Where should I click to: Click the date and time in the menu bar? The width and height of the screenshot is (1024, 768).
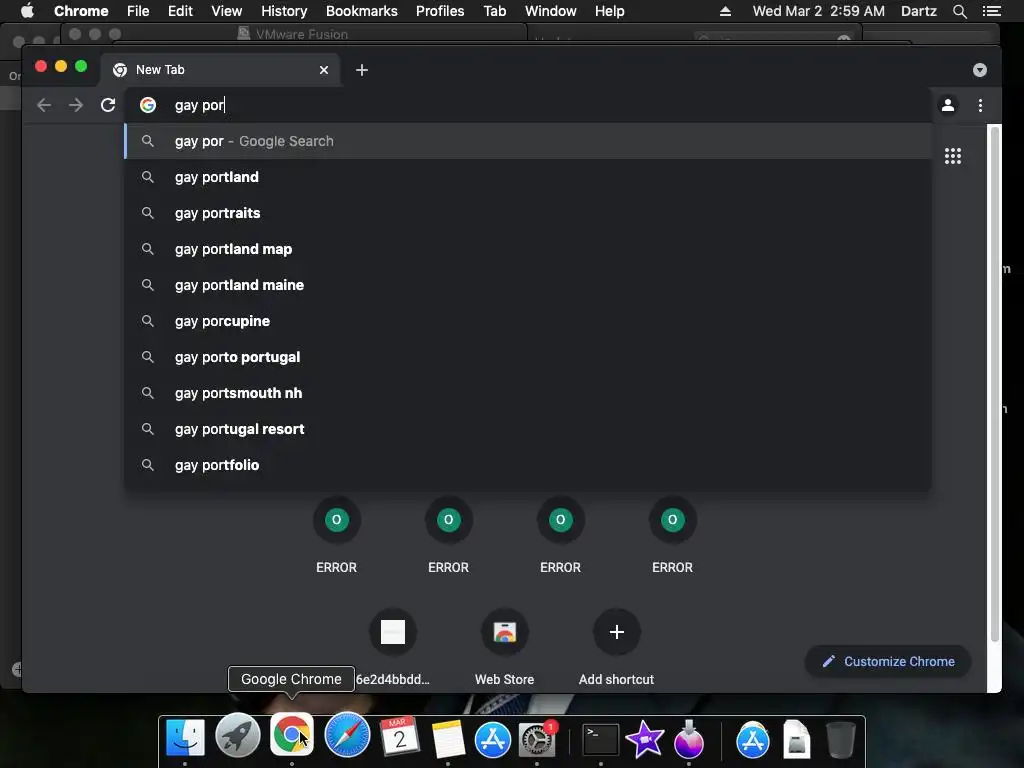click(818, 11)
